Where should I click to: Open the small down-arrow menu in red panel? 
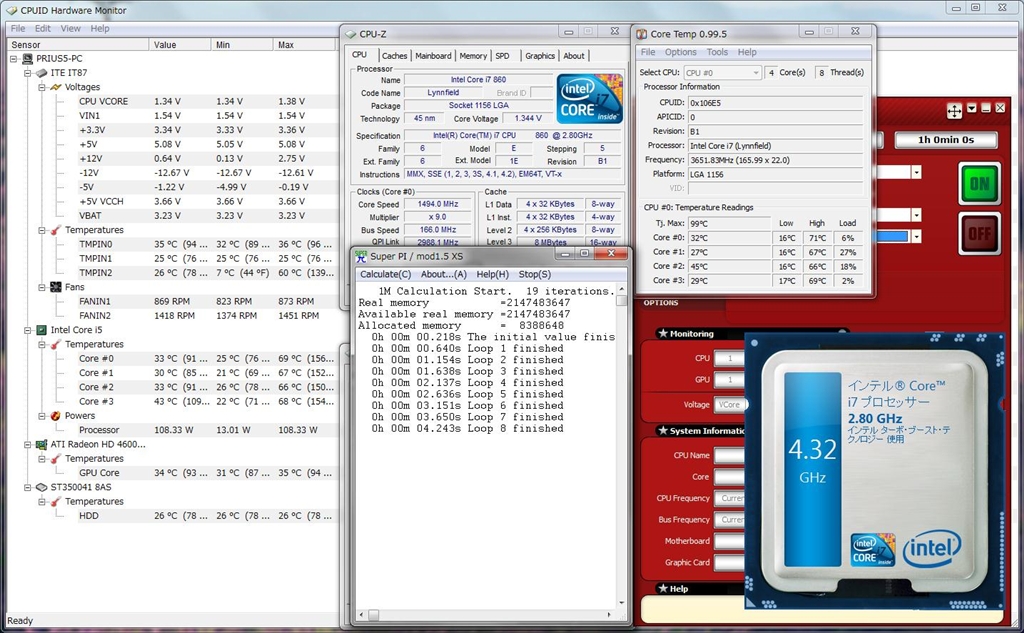tap(970, 108)
